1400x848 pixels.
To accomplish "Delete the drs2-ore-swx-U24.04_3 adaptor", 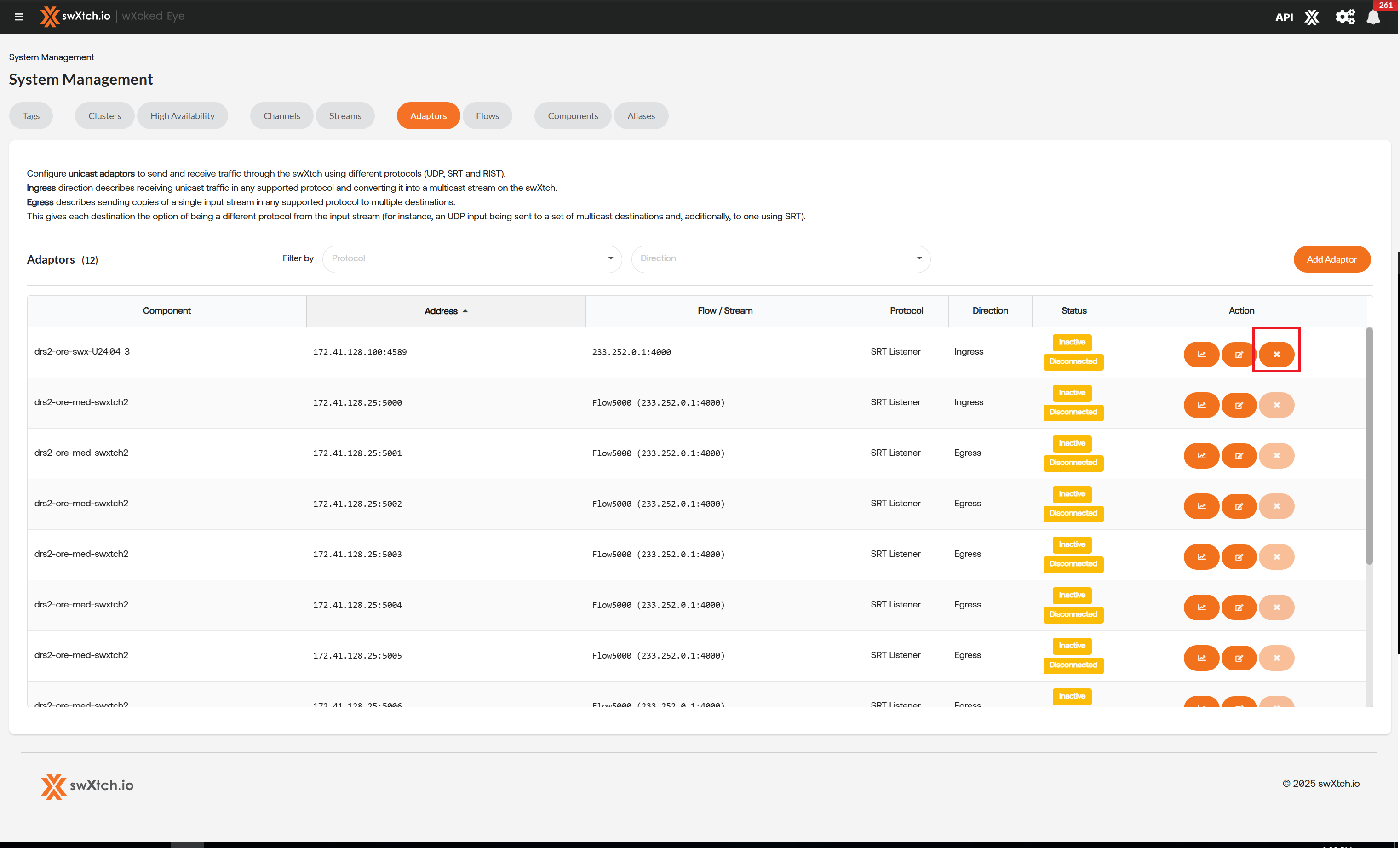I will 1276,355.
